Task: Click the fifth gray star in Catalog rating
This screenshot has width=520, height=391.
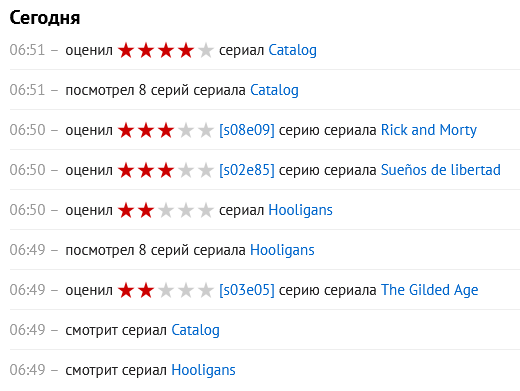Action: 206,51
